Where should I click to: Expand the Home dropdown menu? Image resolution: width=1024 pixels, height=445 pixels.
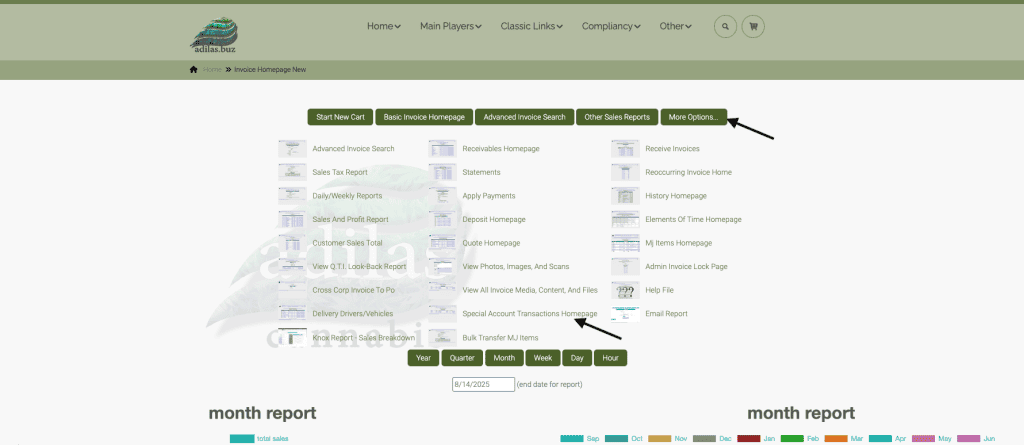pos(383,26)
